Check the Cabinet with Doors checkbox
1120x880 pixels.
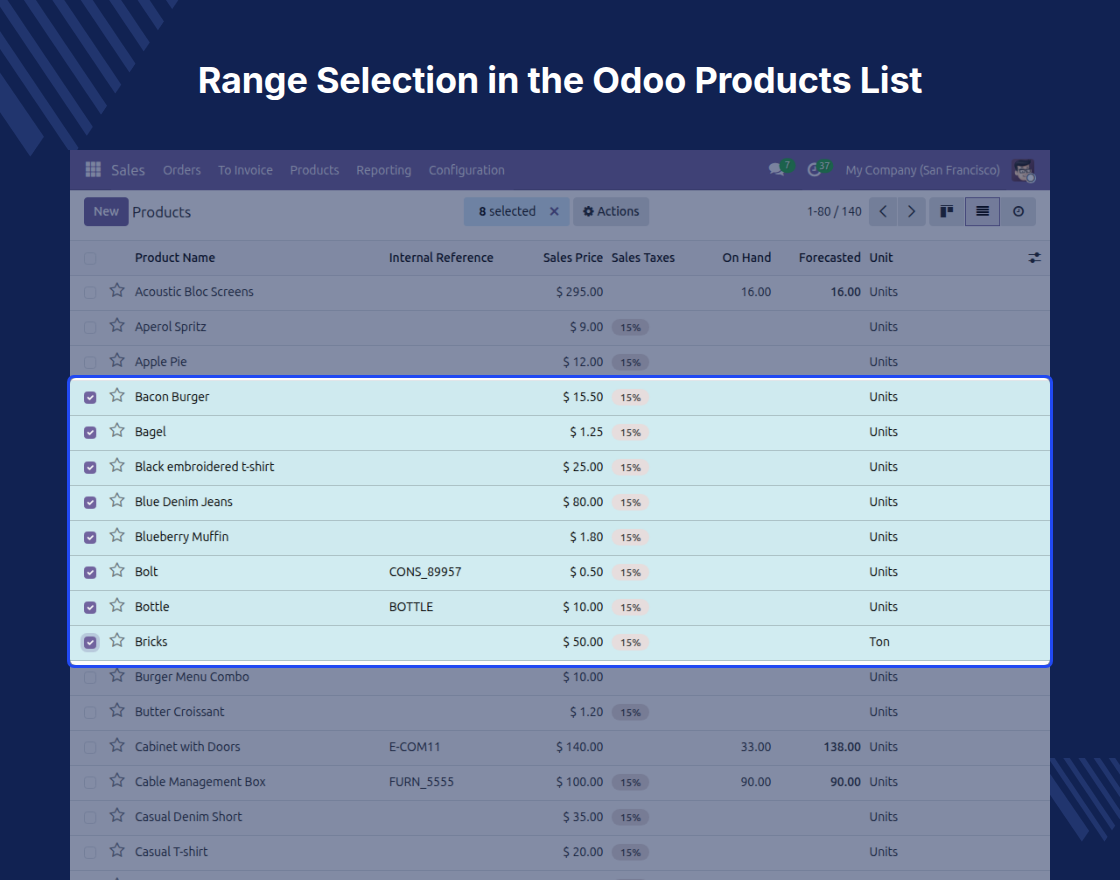(90, 747)
